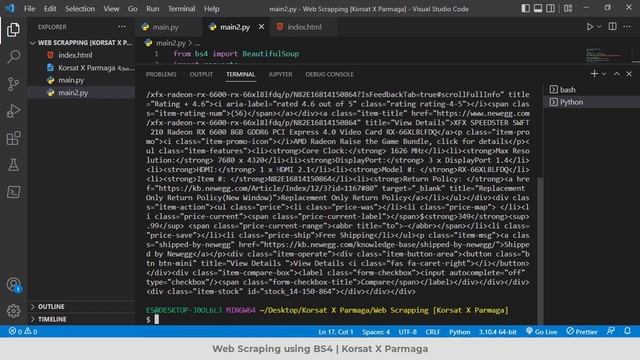Split the editor to the right

point(612,27)
